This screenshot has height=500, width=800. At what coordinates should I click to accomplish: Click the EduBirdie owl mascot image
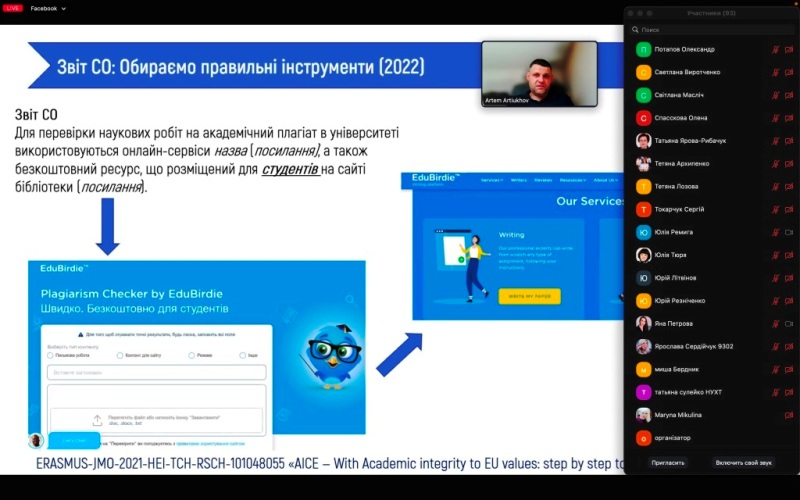[x=332, y=355]
